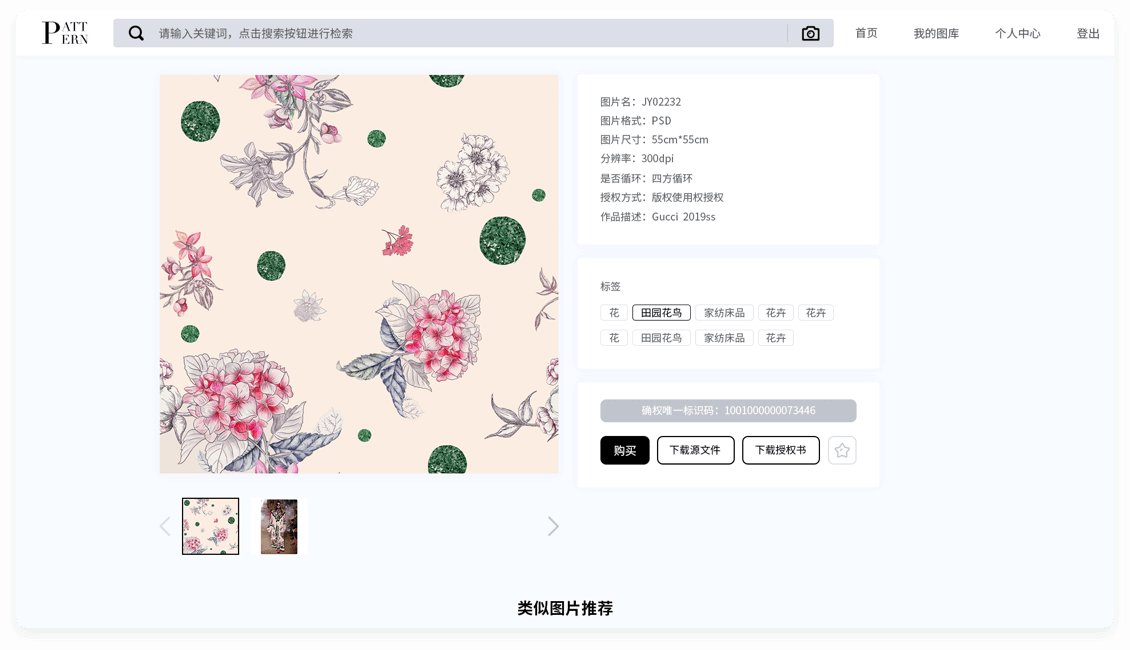This screenshot has height=650, width=1130.
Task: Open the 首页 nav item
Action: tap(866, 33)
